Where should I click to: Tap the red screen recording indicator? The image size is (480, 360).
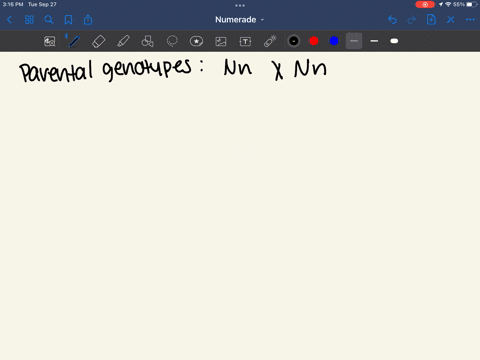(425, 4)
